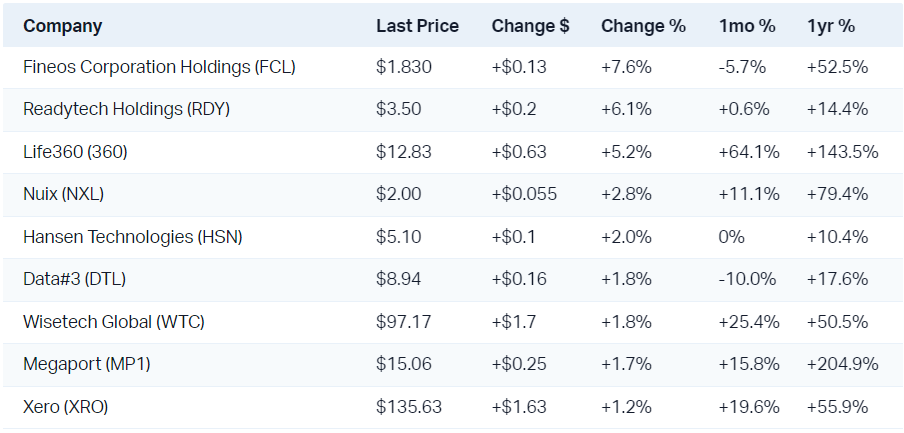904x433 pixels.
Task: Select the Data#3 (DTL) company name
Action: click(x=75, y=279)
